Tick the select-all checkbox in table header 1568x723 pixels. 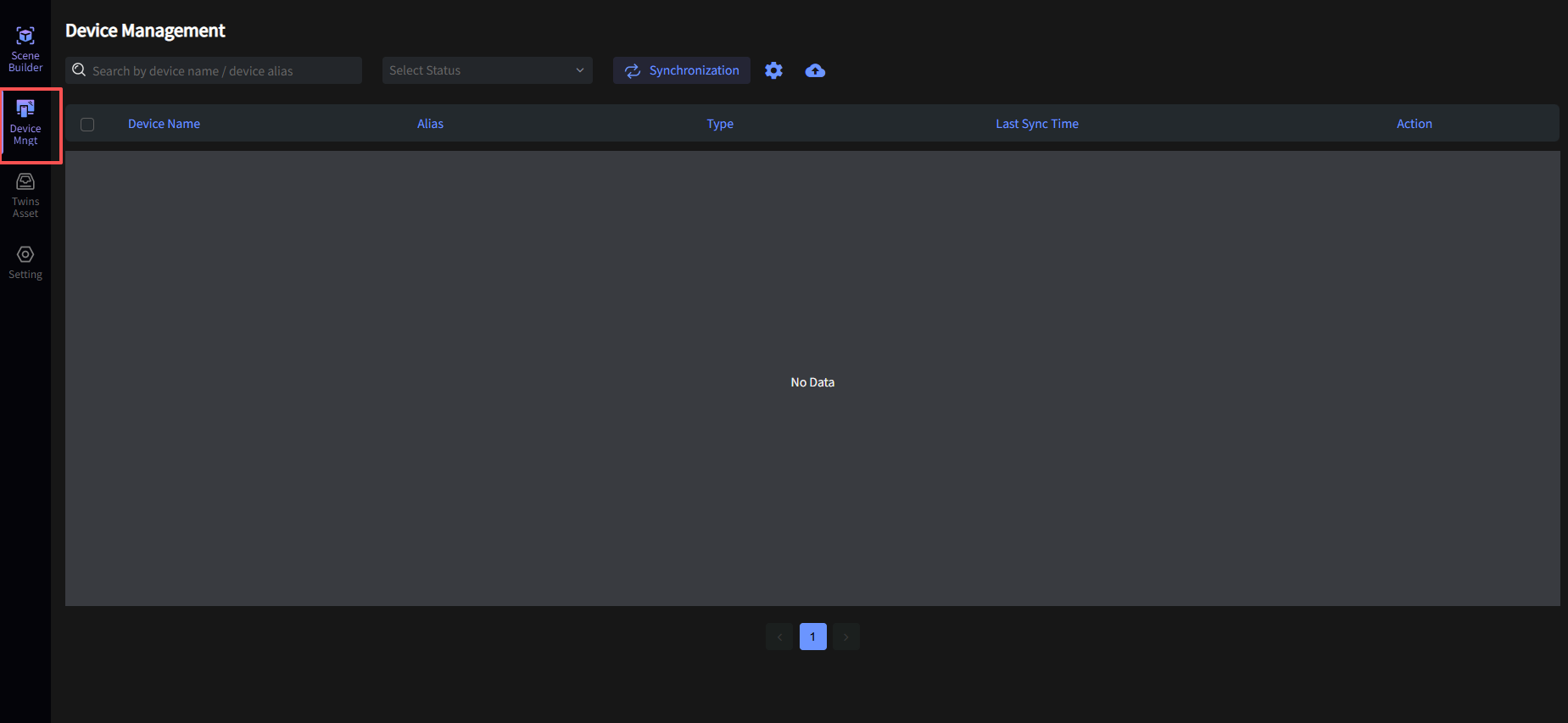(87, 125)
